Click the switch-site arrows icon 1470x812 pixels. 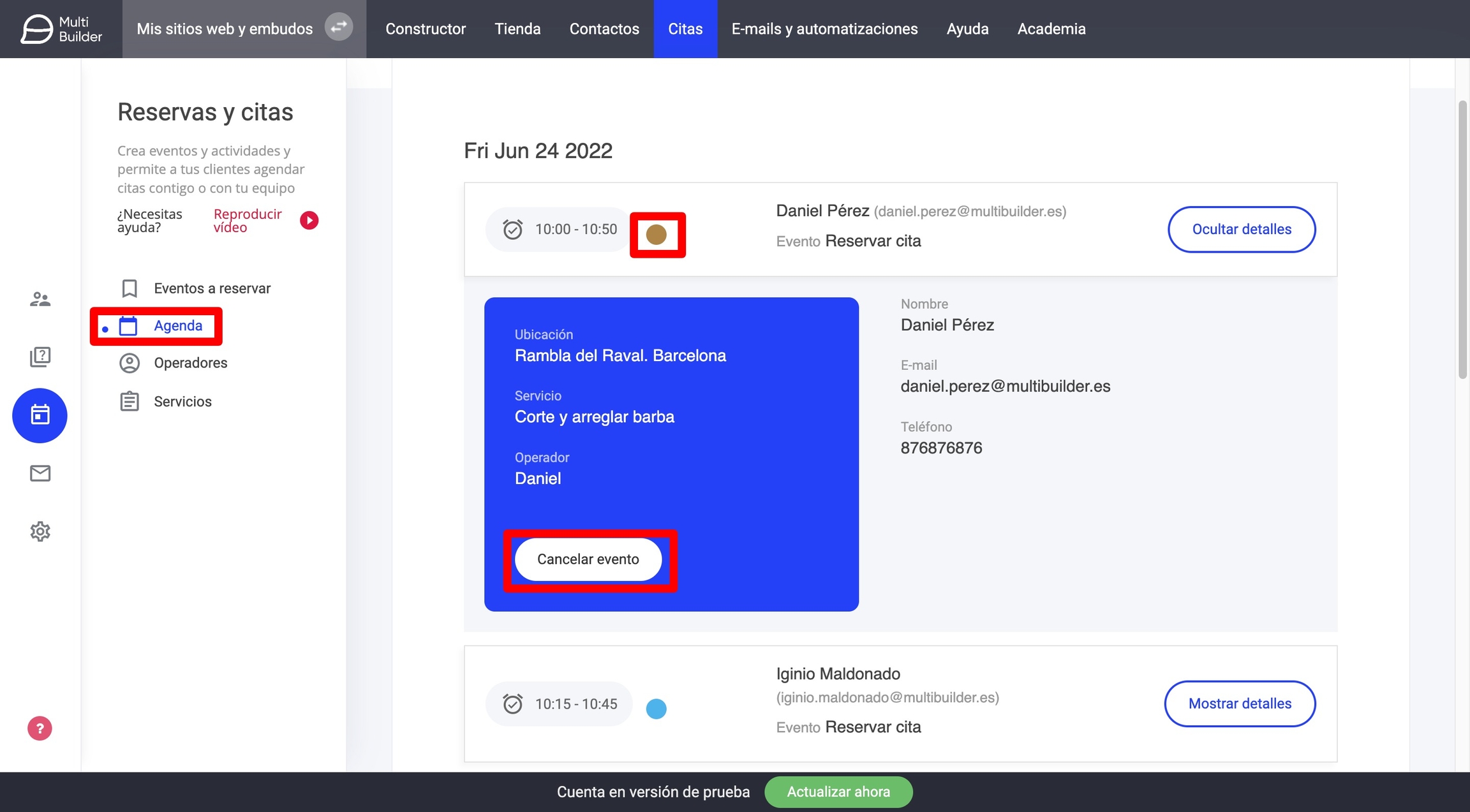coord(339,27)
